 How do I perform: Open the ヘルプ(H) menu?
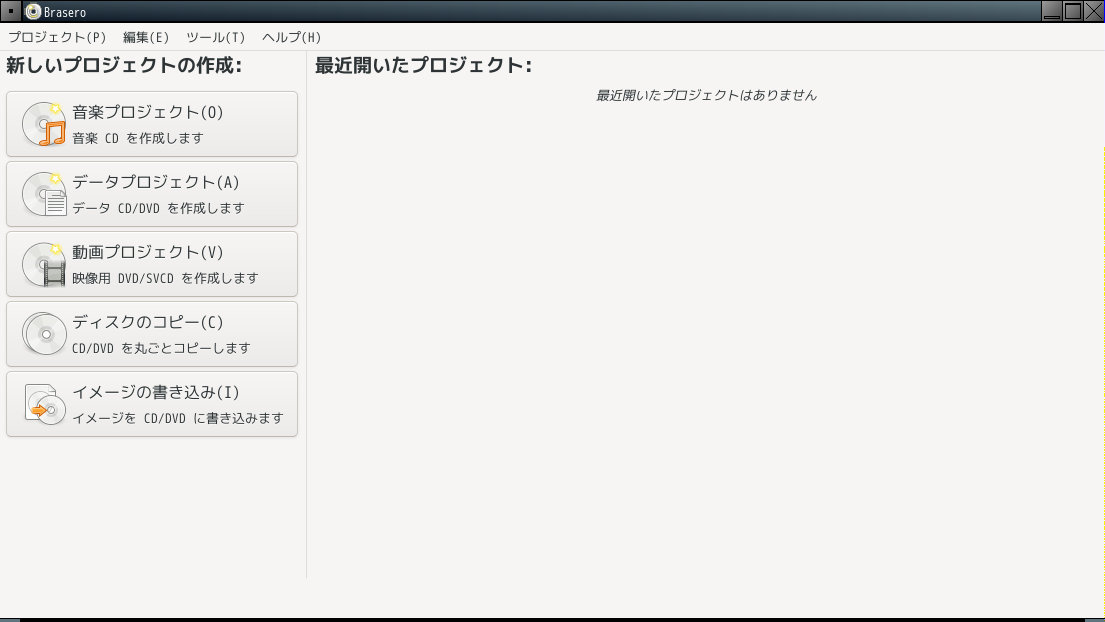[x=292, y=37]
